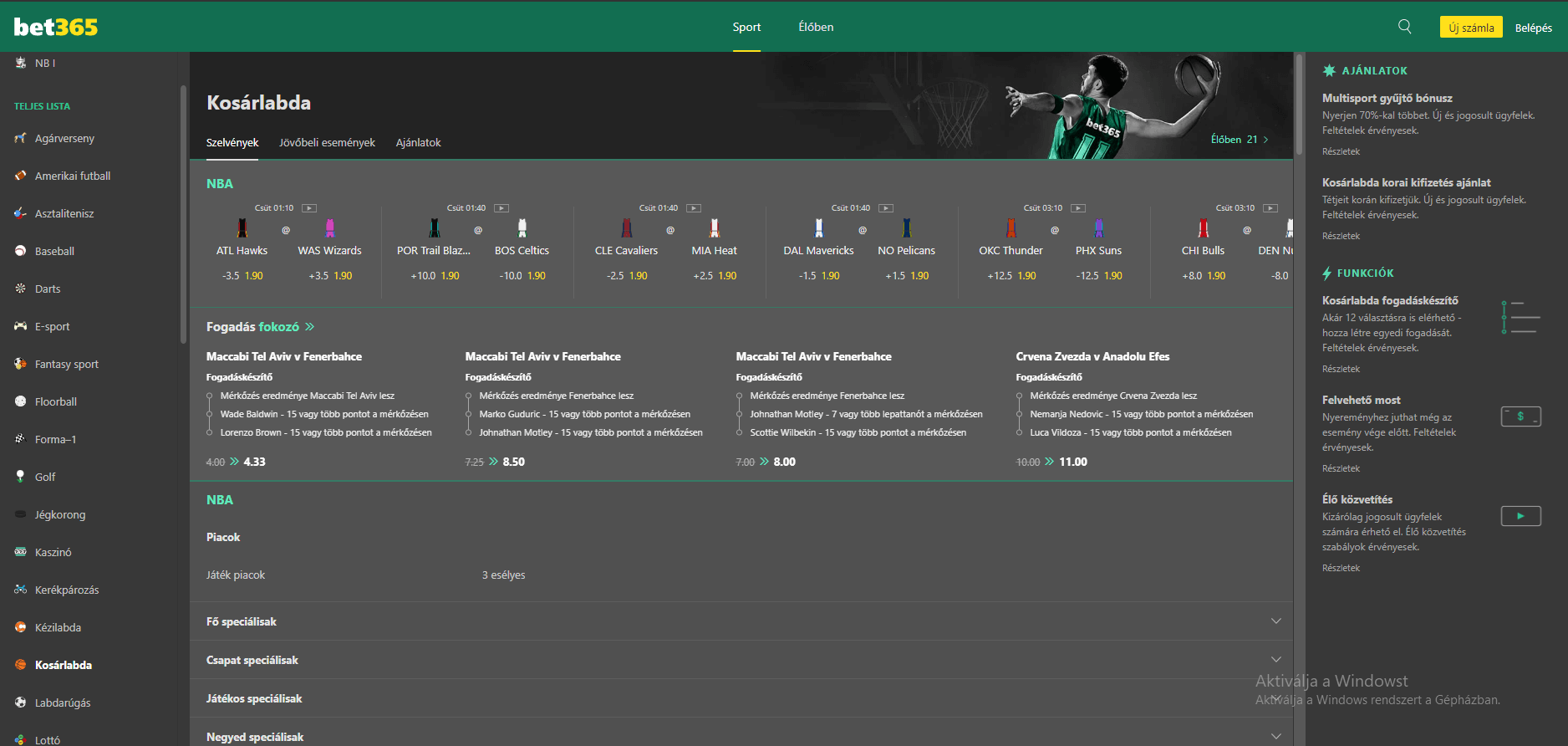Click the Játék piacok market link
Image resolution: width=1568 pixels, height=746 pixels.
[x=235, y=575]
